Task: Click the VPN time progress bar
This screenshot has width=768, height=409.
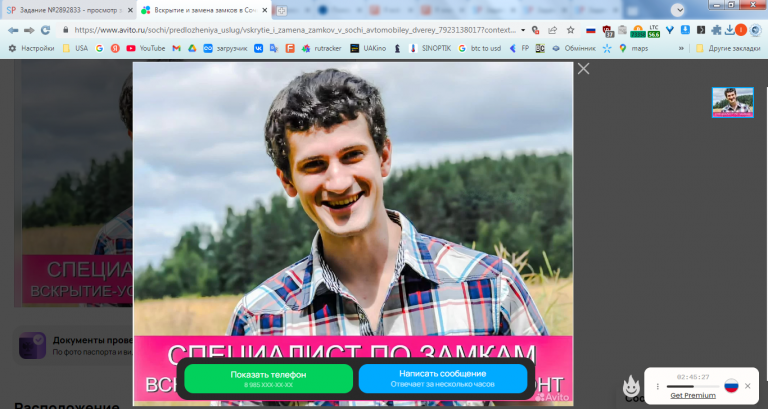Action: (693, 386)
